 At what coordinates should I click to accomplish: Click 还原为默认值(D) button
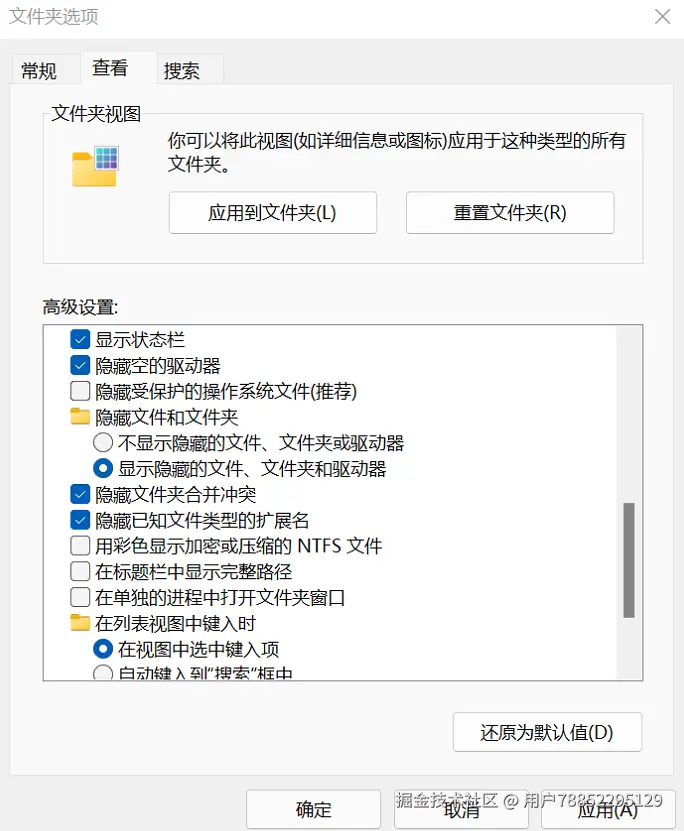(548, 732)
